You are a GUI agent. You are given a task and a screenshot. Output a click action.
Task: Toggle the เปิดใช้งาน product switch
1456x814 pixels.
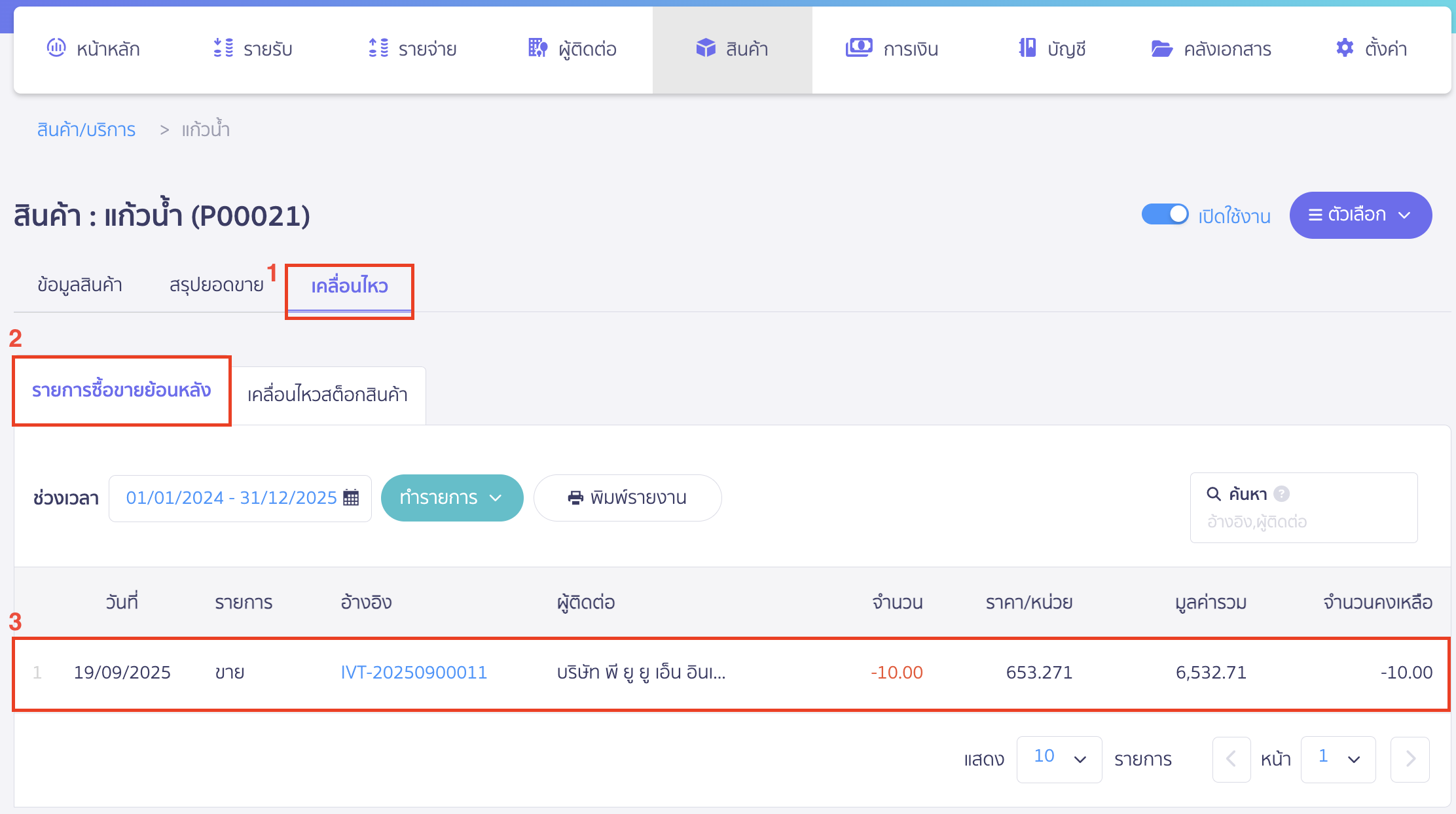click(x=1165, y=215)
